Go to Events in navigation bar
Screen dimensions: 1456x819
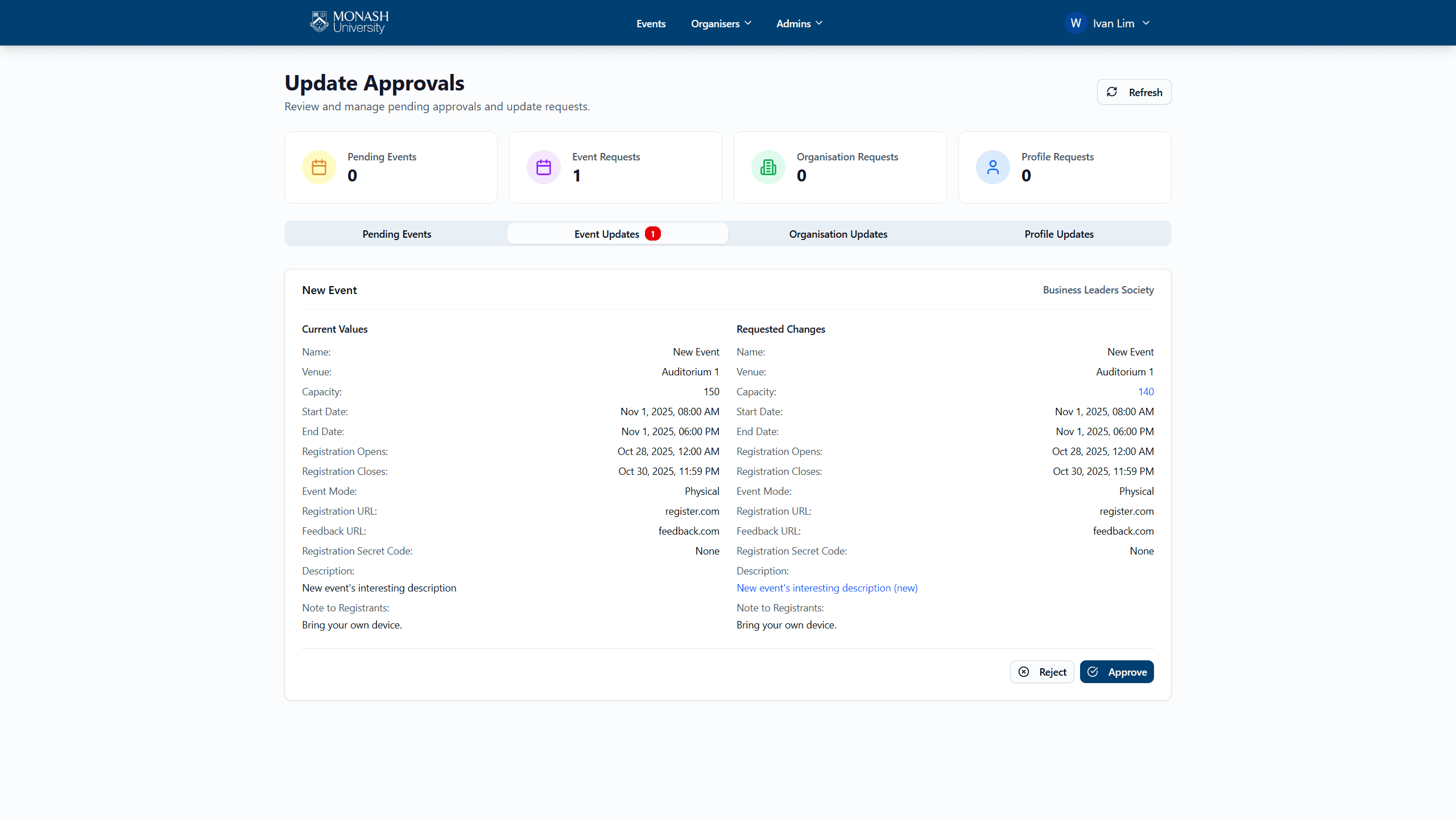click(x=651, y=23)
